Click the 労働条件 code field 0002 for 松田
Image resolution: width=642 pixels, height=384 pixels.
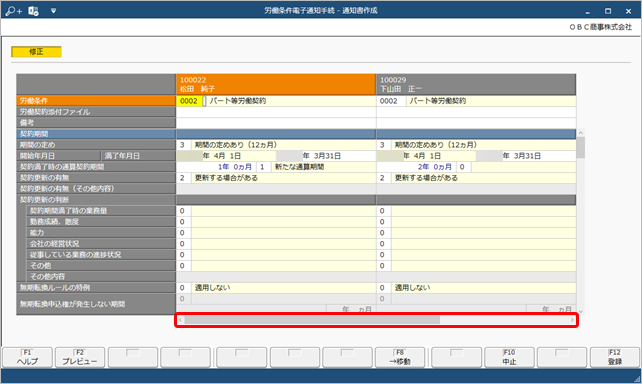[x=189, y=101]
